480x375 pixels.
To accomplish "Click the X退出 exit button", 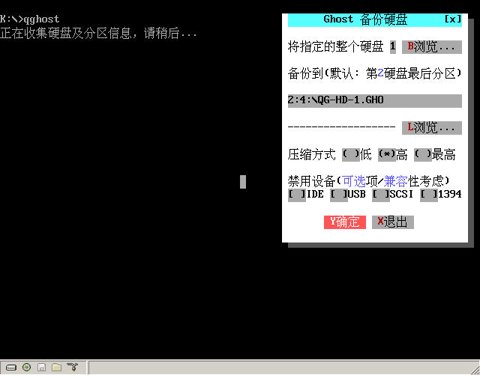I will tap(393, 222).
